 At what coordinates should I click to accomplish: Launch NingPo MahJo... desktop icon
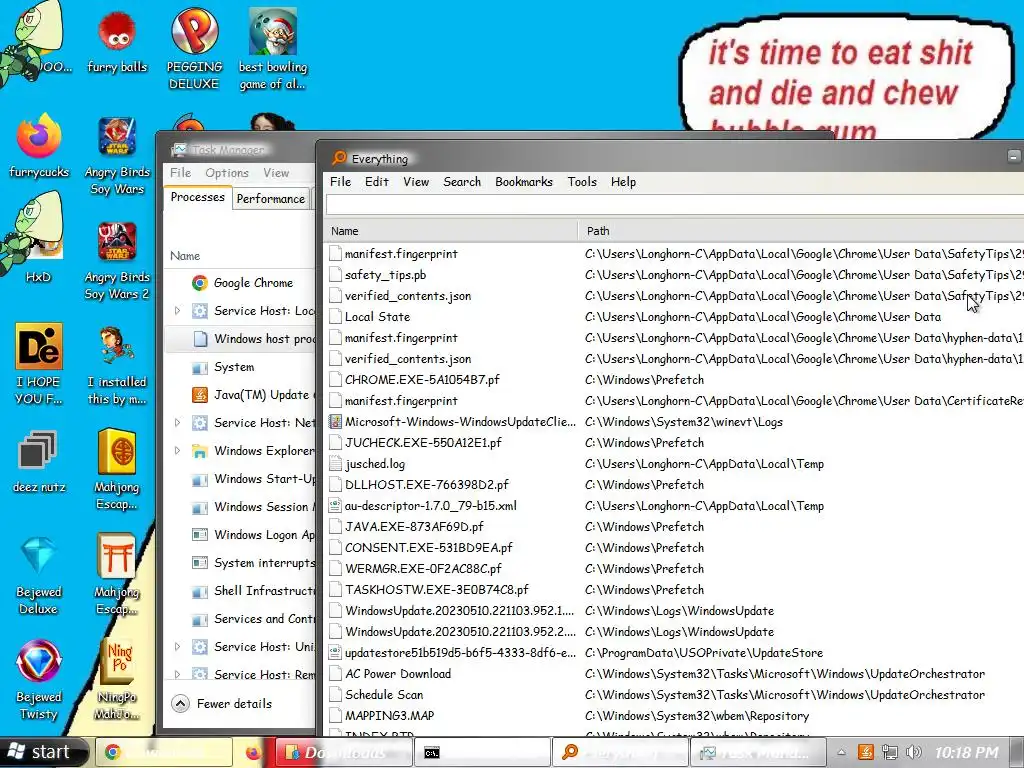[118, 679]
